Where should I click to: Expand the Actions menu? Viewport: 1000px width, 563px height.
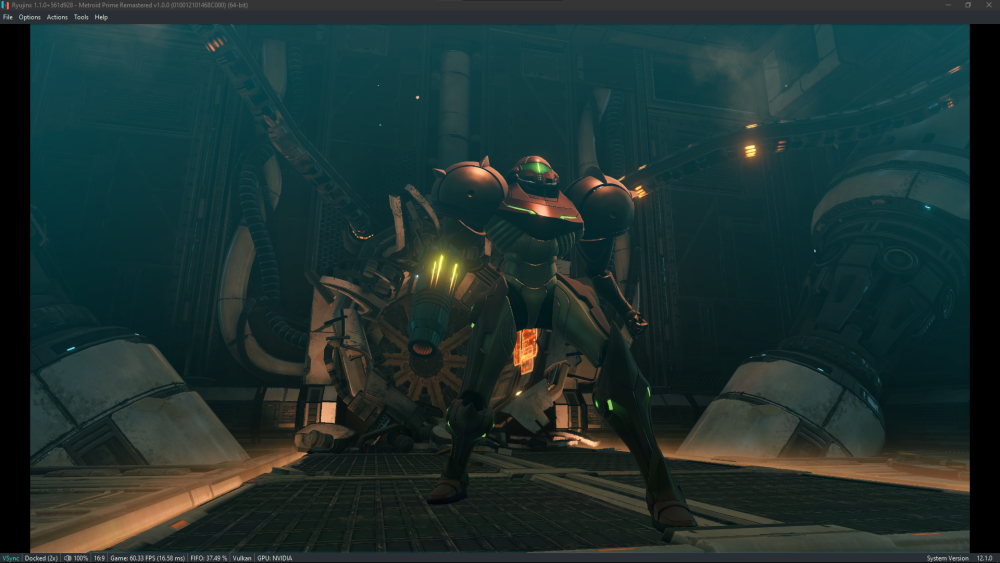[x=57, y=17]
